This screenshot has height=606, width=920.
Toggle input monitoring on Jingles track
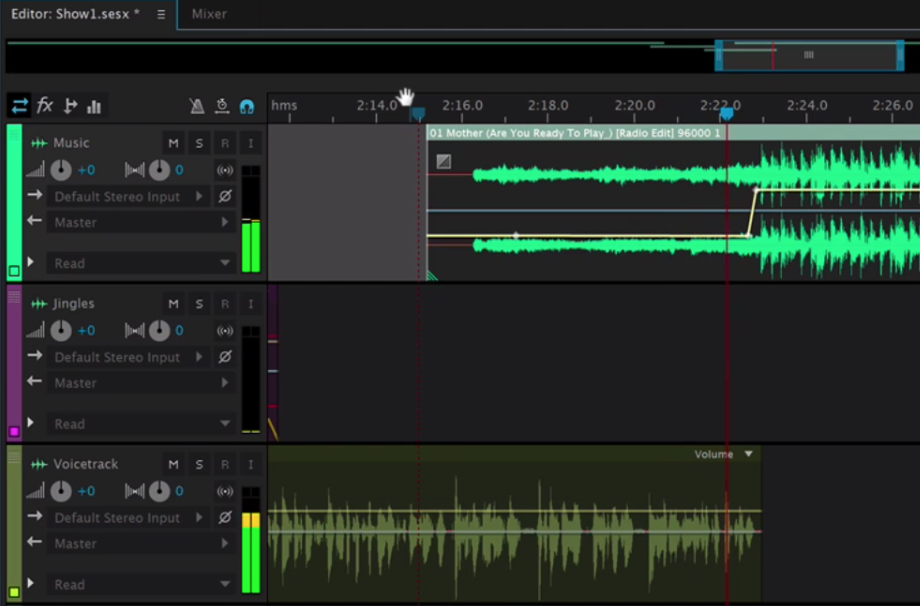[x=251, y=304]
